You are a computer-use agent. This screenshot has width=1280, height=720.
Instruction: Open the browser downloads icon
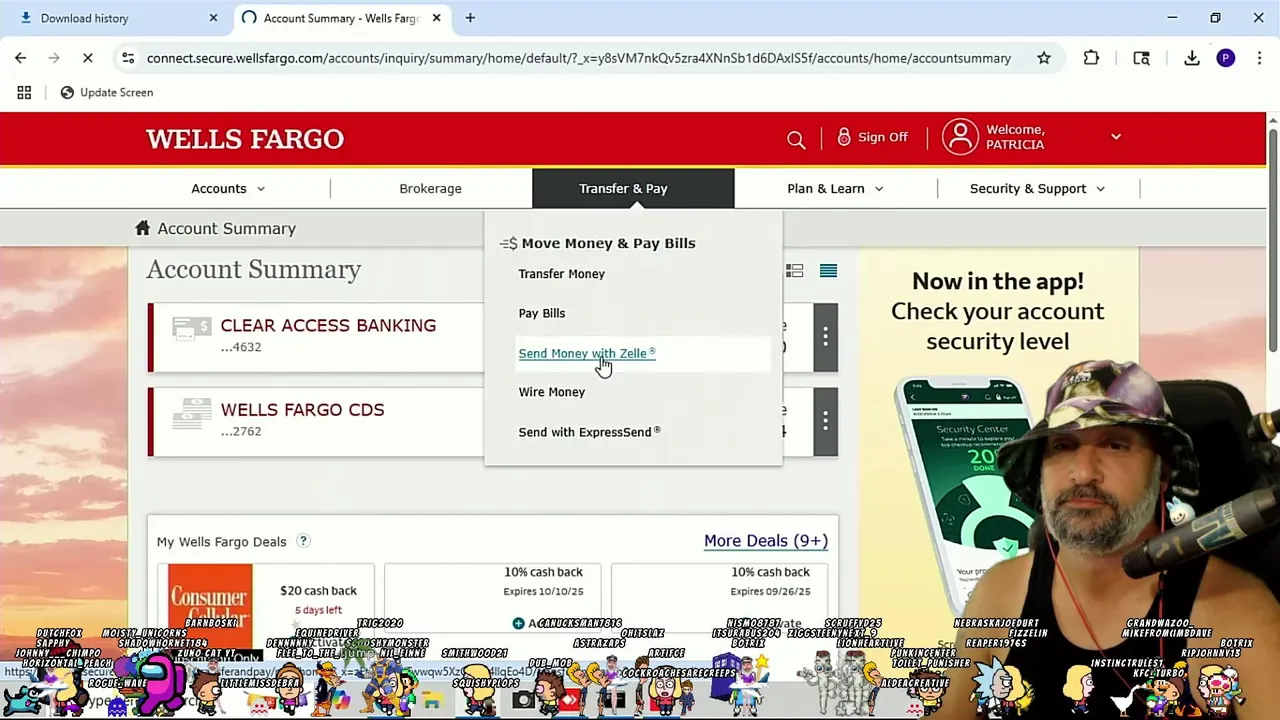point(1192,58)
